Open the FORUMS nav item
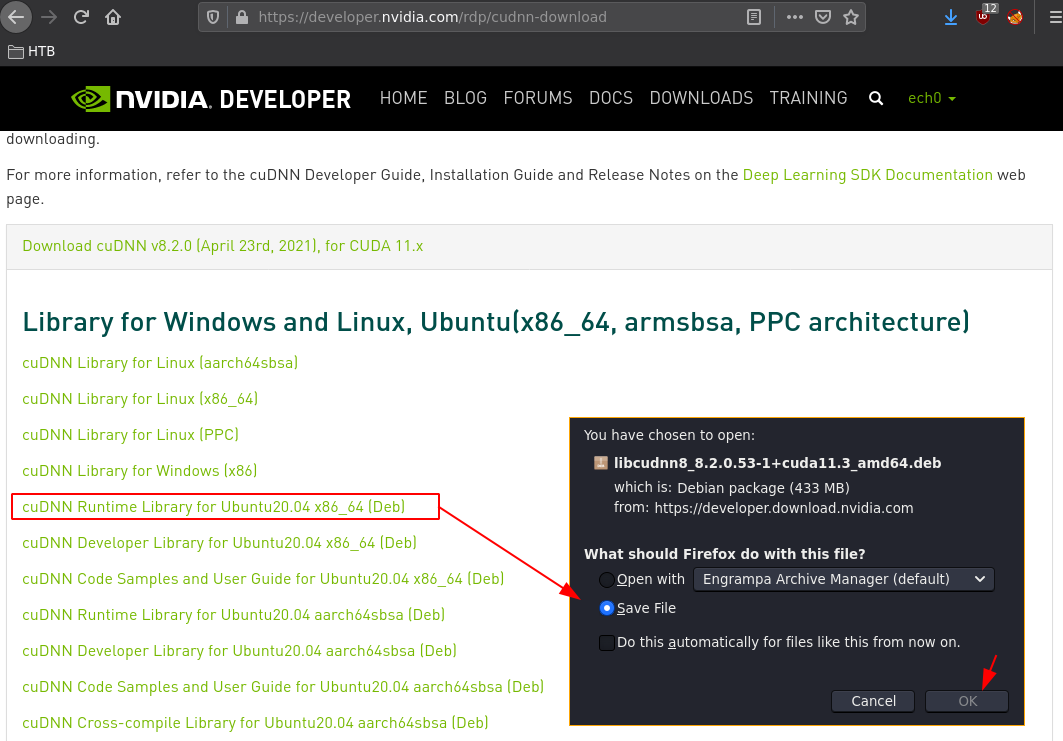The width and height of the screenshot is (1063, 741). pos(538,98)
